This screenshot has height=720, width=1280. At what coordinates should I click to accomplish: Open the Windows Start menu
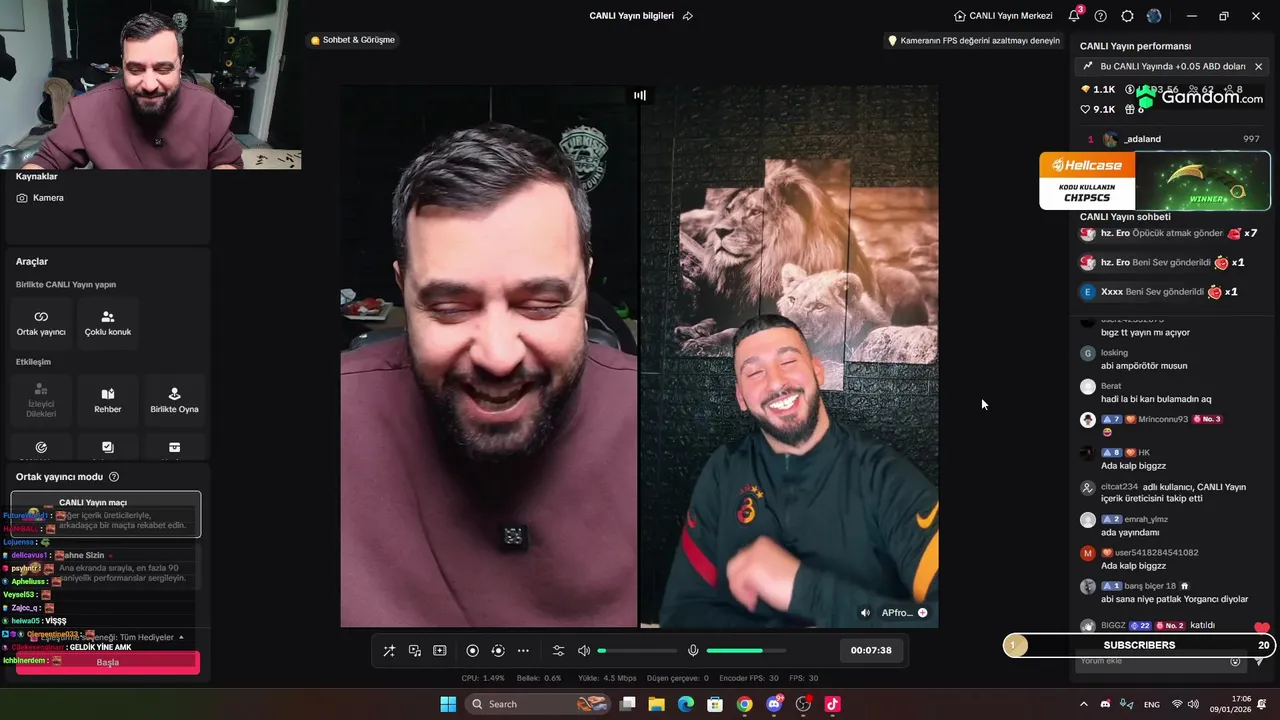(x=448, y=704)
